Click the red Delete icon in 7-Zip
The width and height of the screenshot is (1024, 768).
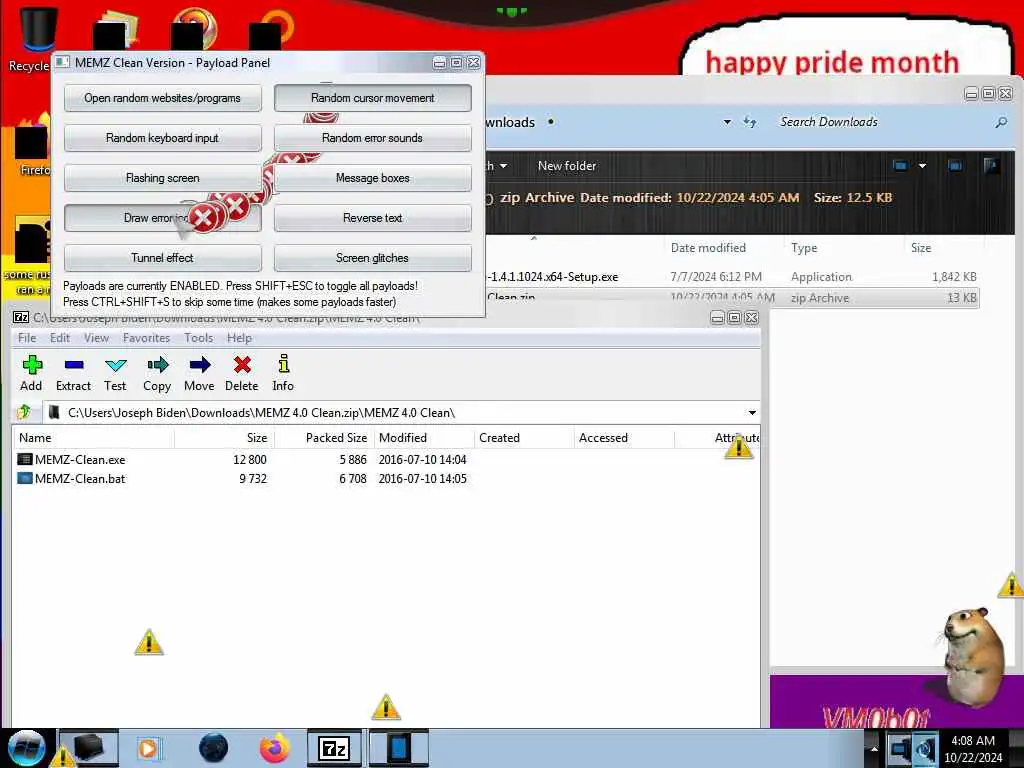pyautogui.click(x=242, y=365)
